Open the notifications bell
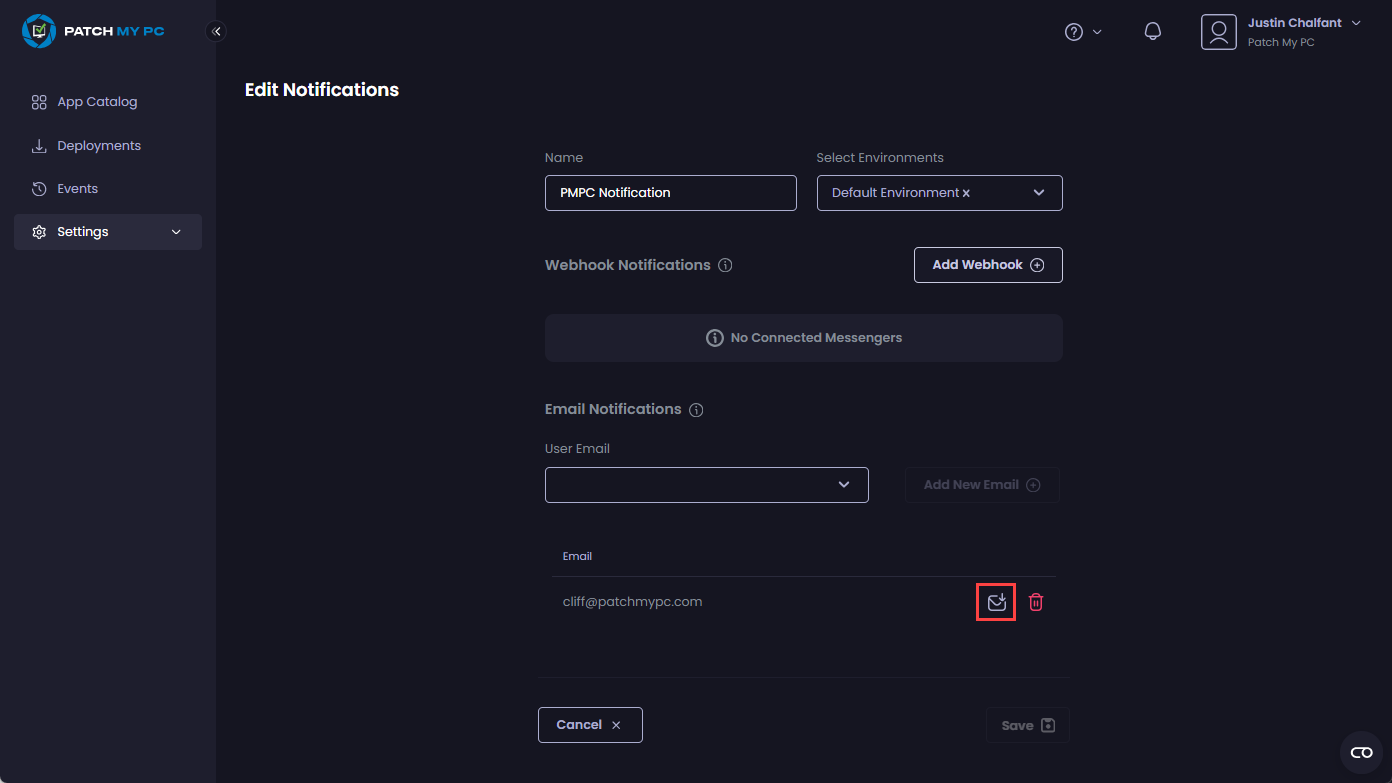 point(1152,32)
